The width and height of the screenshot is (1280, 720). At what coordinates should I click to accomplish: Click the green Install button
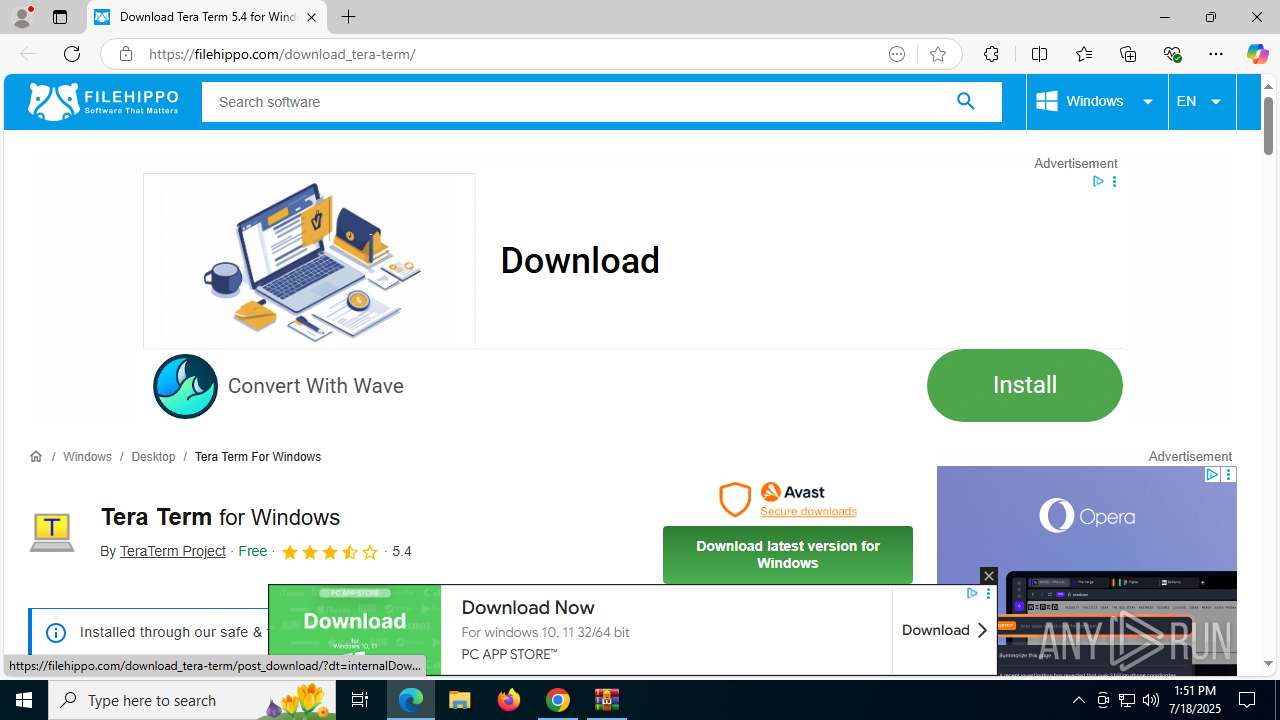pyautogui.click(x=1024, y=385)
